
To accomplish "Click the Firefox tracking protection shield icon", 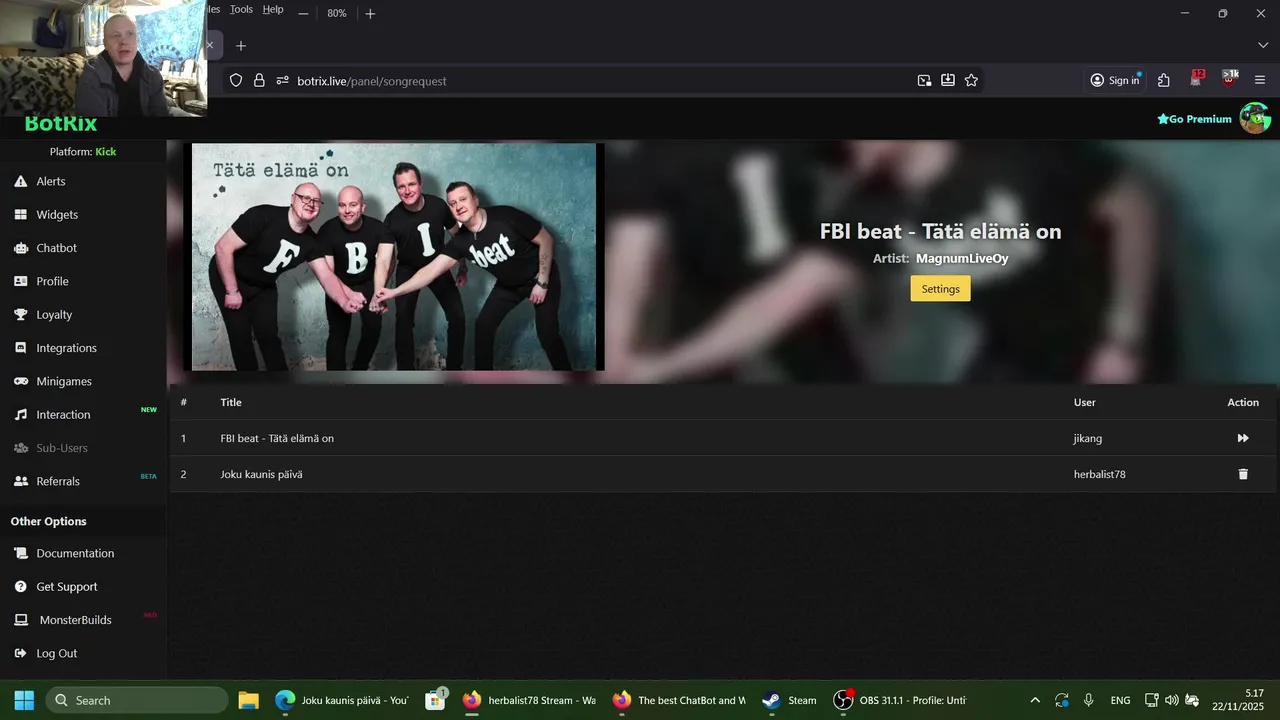I will point(236,80).
